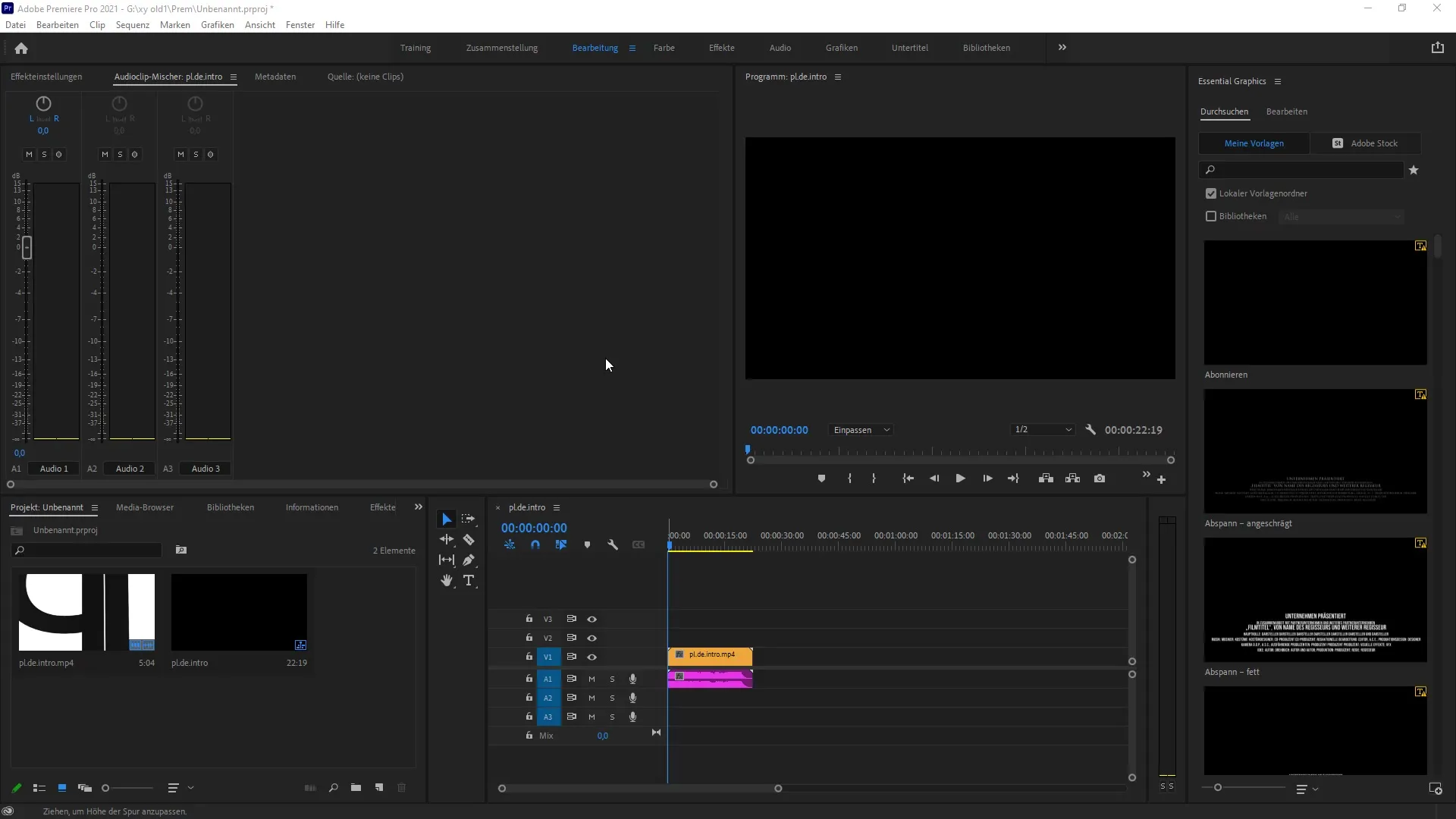Select the Hand tool
This screenshot has width=1456, height=819.
pyautogui.click(x=447, y=581)
